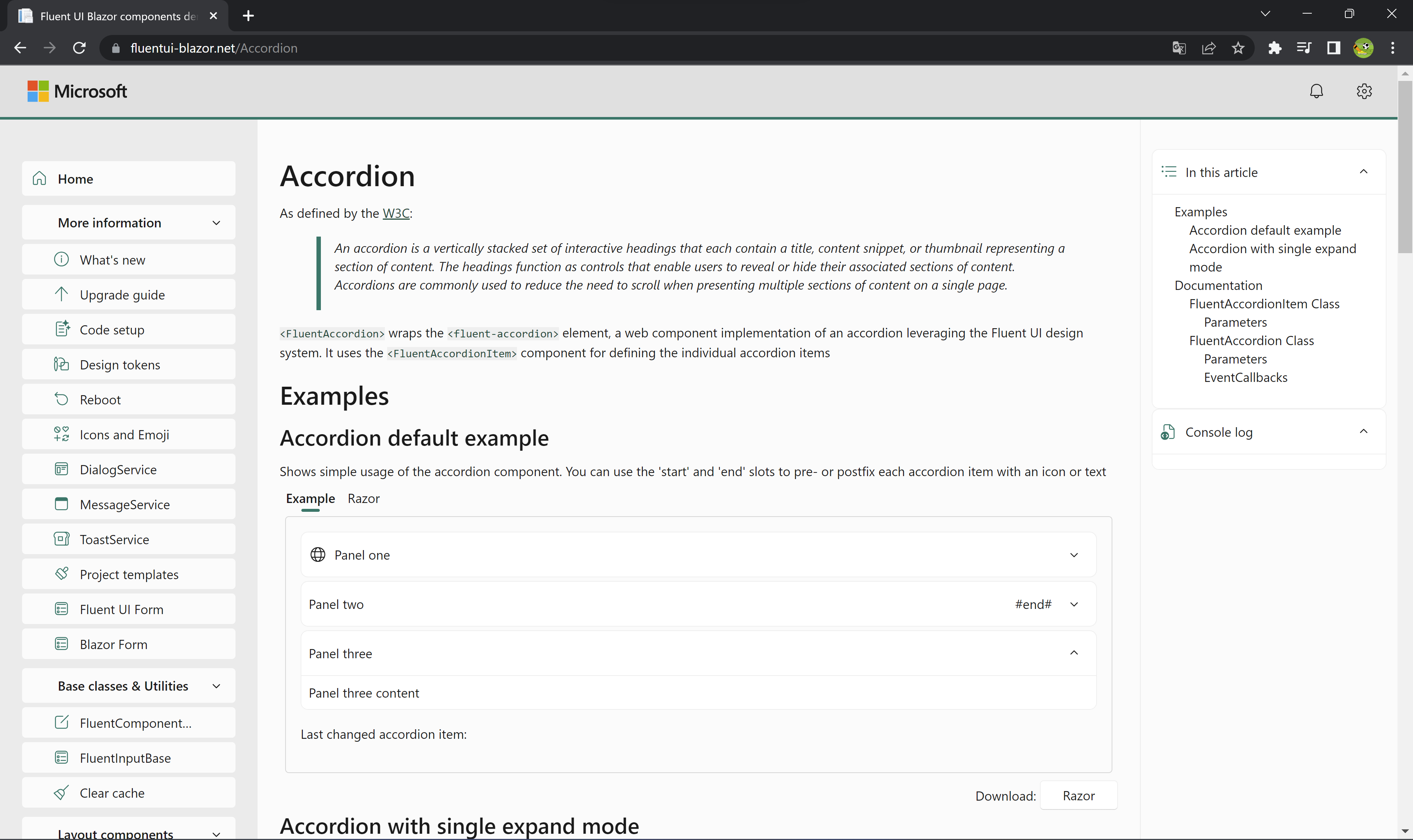
Task: Open the Chrome profile avatar
Action: pyautogui.click(x=1363, y=48)
